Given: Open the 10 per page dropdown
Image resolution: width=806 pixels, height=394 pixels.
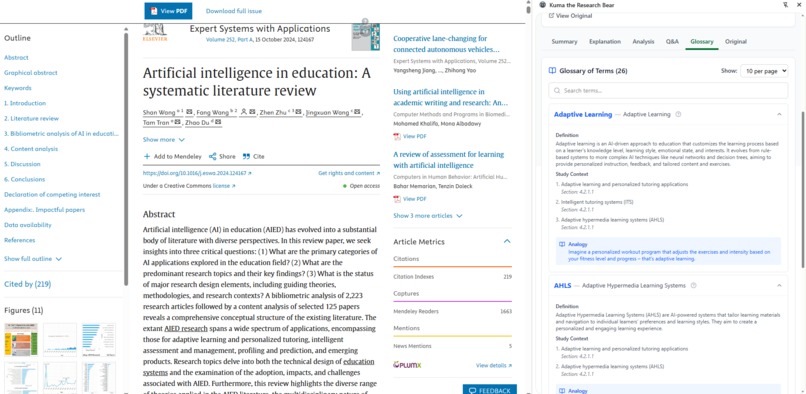Looking at the screenshot, I should (764, 71).
